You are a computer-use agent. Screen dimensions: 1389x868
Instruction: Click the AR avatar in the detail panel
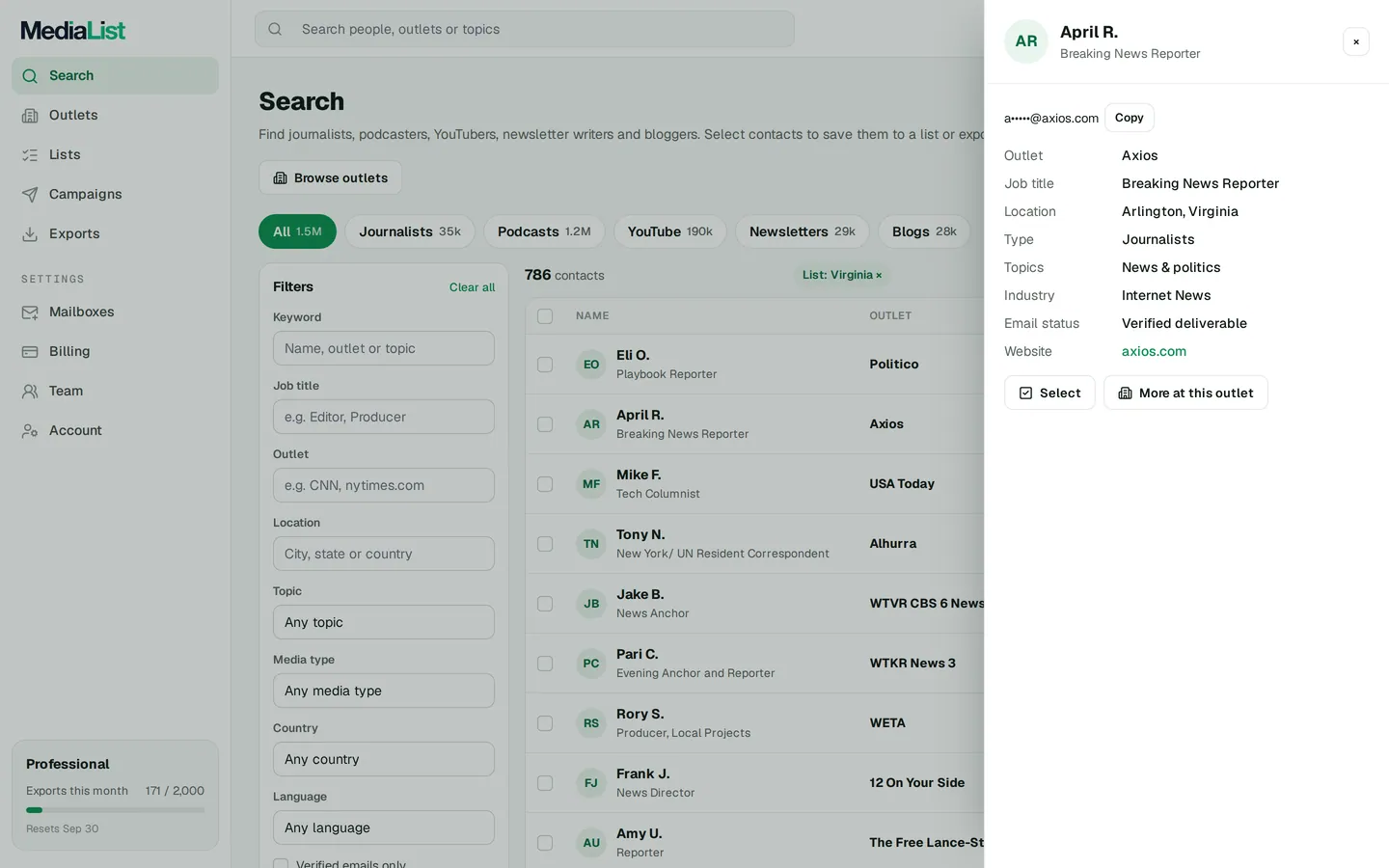(x=1026, y=41)
